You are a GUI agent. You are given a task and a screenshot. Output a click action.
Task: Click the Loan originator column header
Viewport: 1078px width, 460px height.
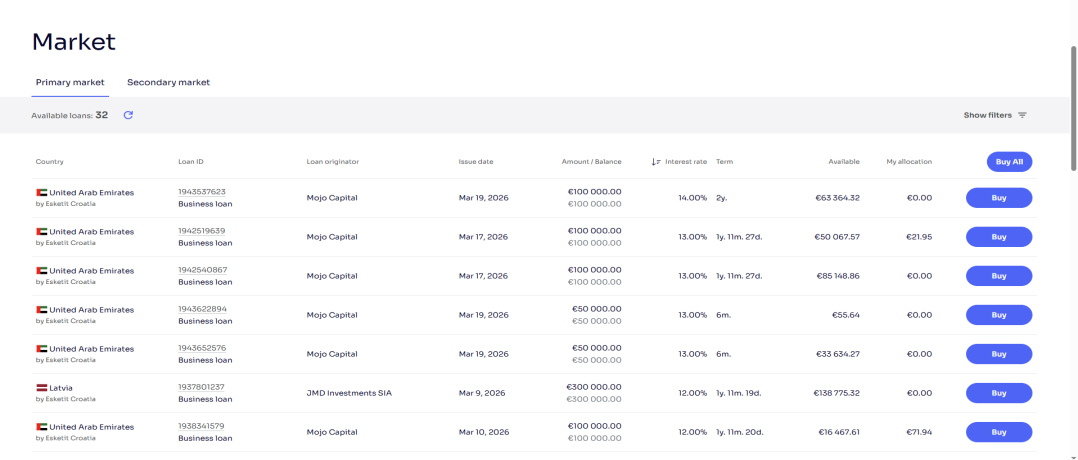[x=333, y=162]
